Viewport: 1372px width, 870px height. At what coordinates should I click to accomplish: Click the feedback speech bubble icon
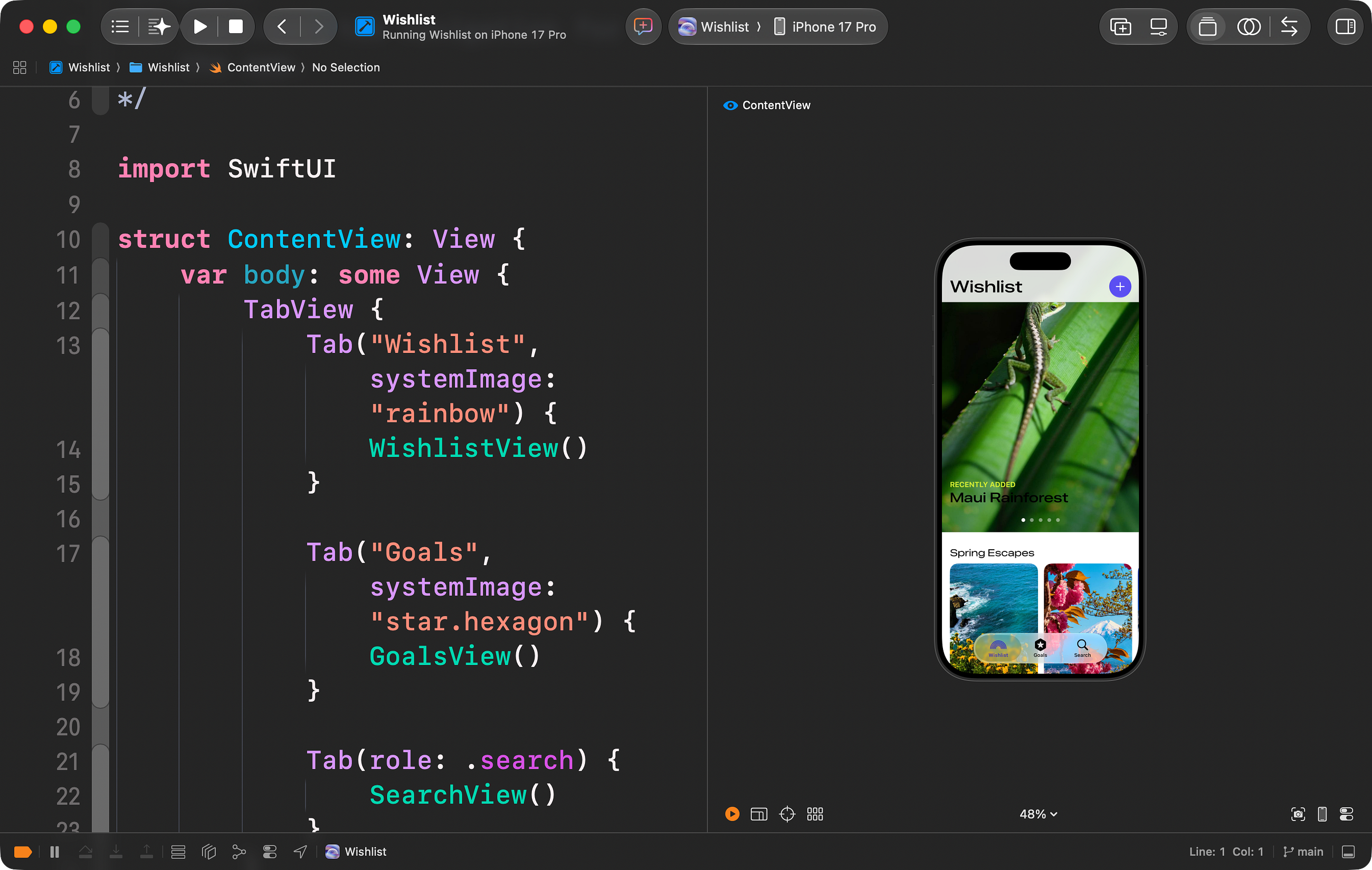643,26
